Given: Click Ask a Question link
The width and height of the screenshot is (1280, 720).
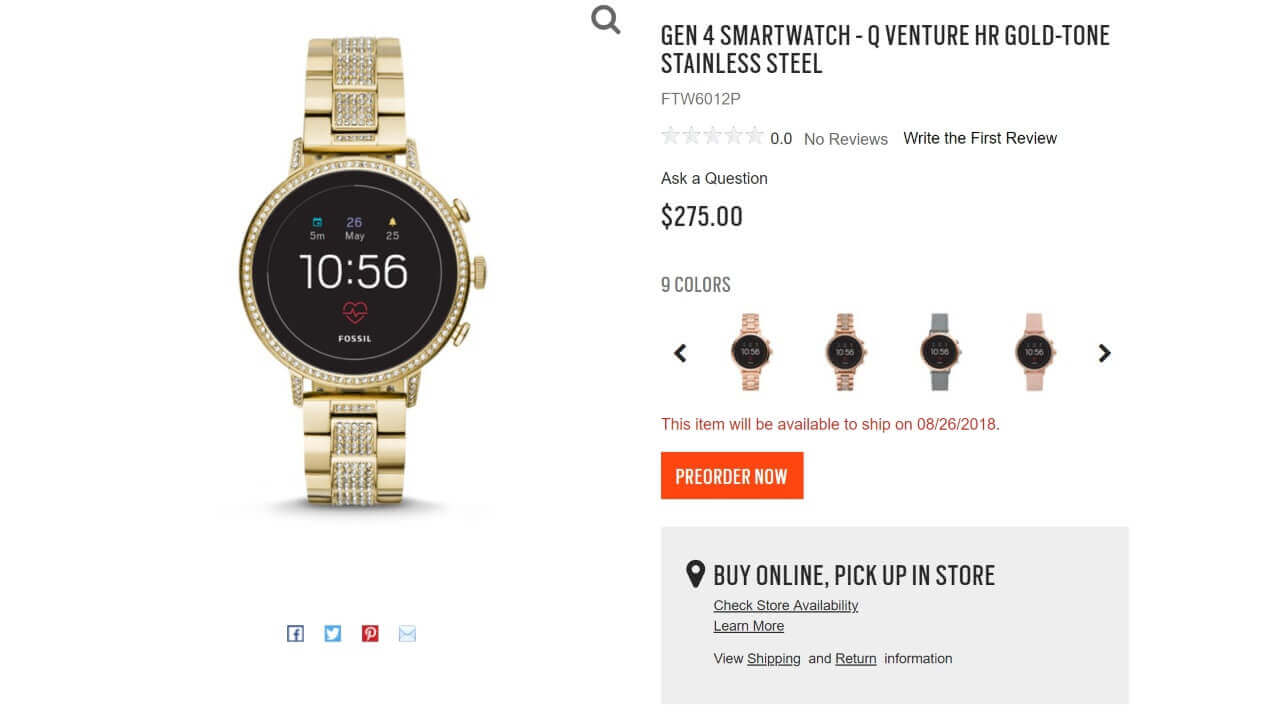Looking at the screenshot, I should tap(714, 178).
